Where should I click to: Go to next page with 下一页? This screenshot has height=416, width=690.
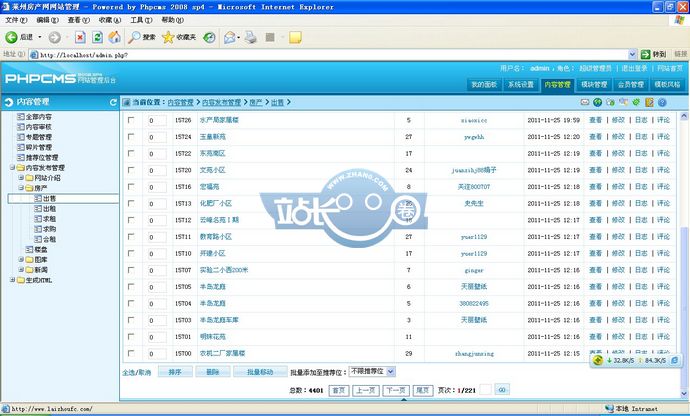coord(396,390)
